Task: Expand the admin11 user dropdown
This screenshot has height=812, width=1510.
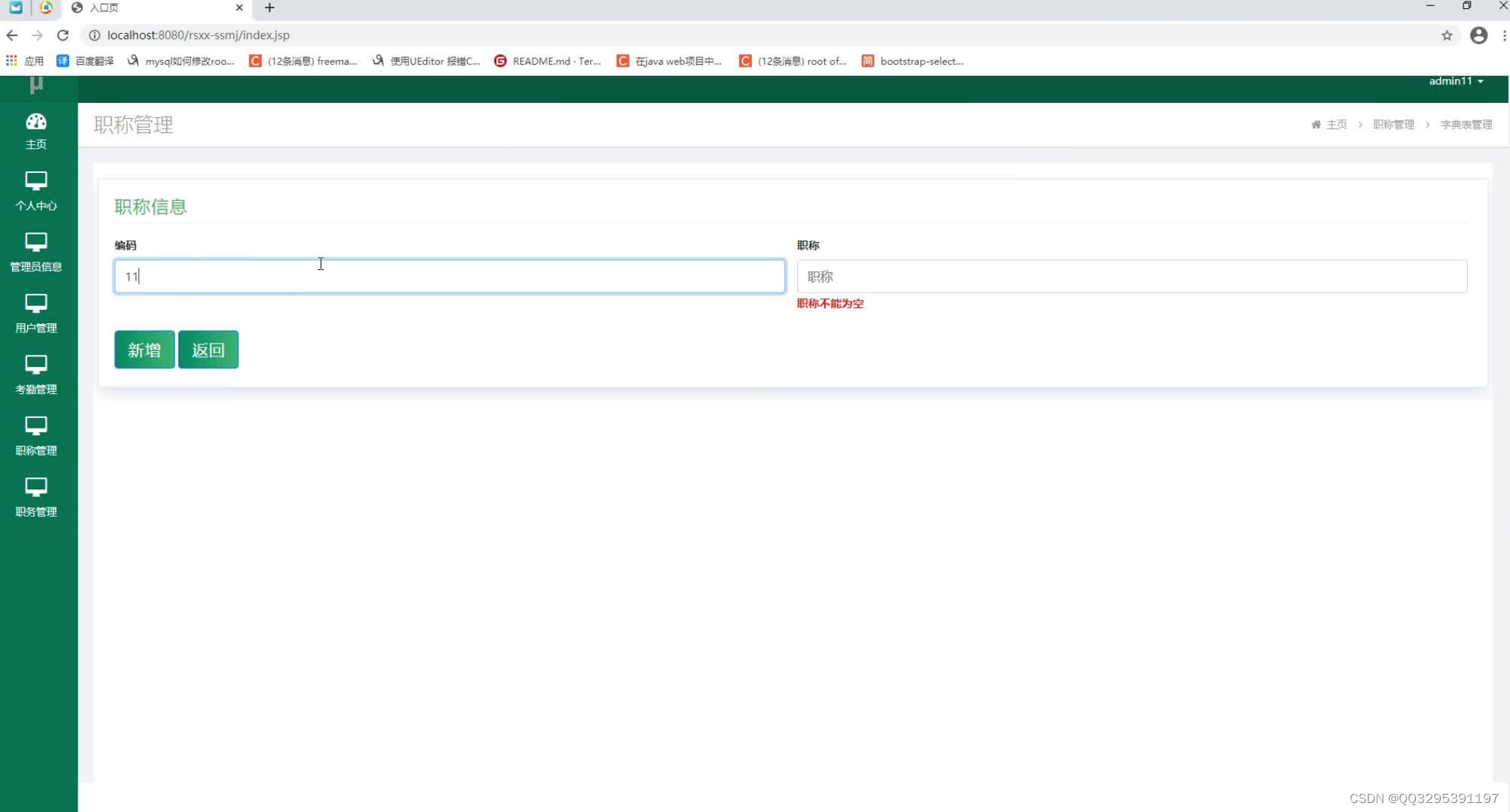Action: 1456,81
